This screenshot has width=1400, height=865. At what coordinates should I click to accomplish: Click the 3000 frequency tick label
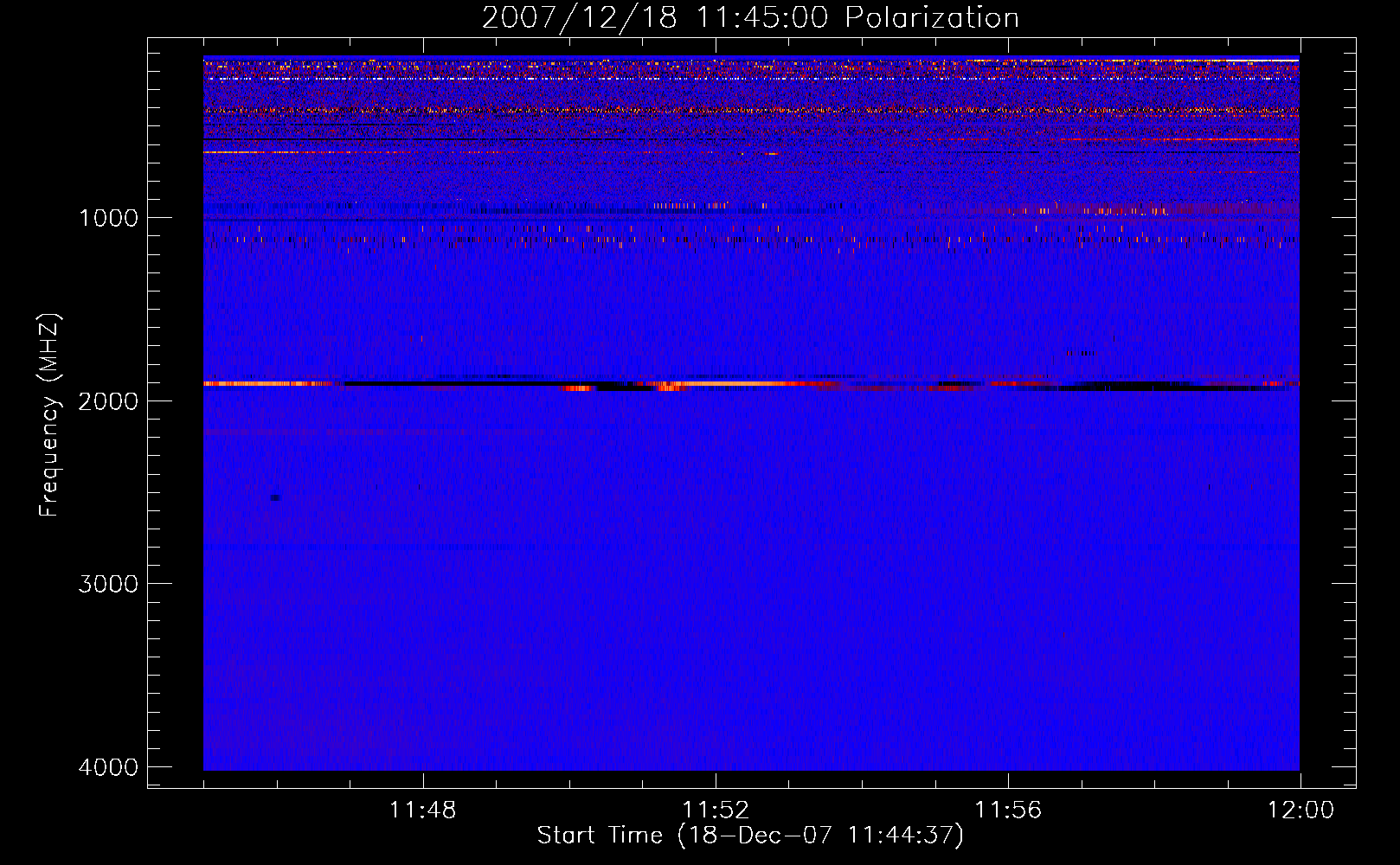108,584
